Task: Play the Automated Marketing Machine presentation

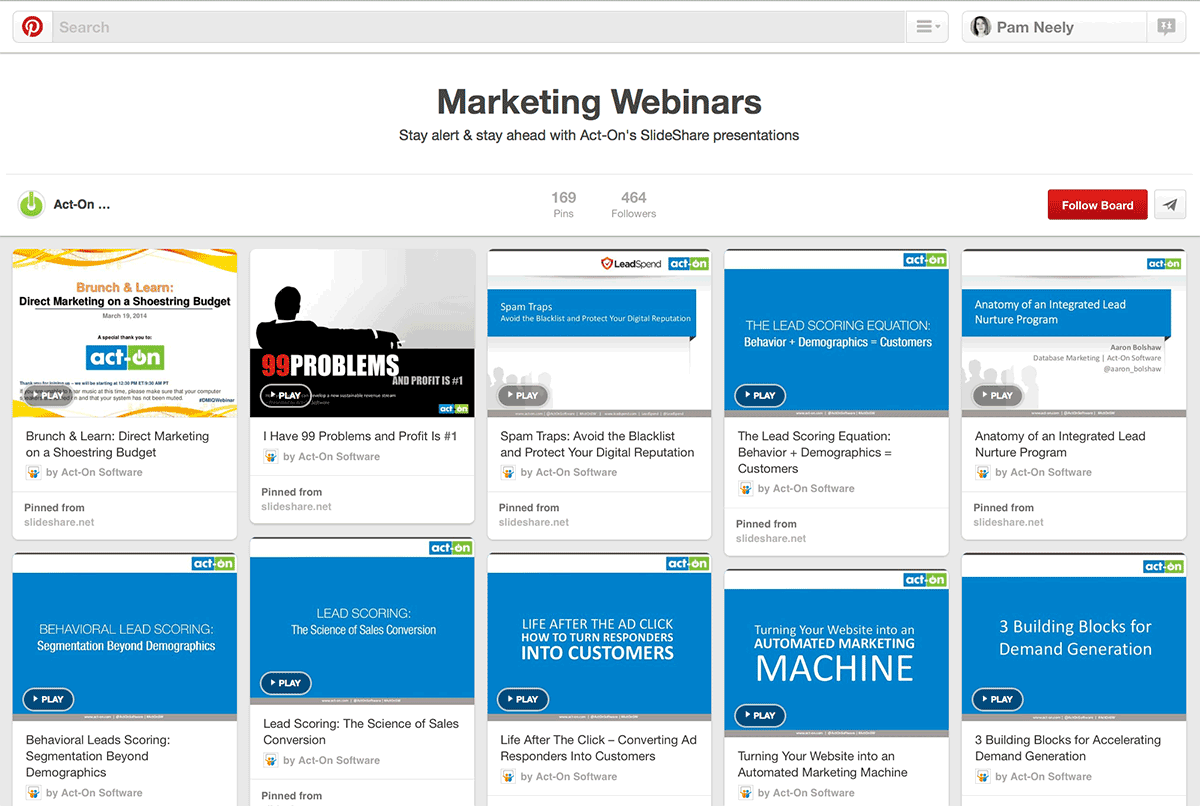Action: pyautogui.click(x=760, y=715)
